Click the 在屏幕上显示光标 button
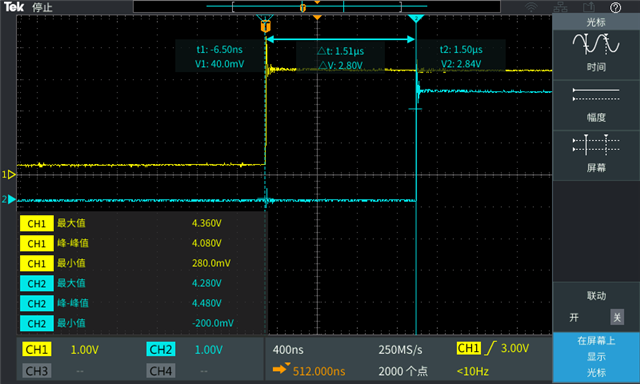Image resolution: width=640 pixels, height=384 pixels. tap(596, 357)
